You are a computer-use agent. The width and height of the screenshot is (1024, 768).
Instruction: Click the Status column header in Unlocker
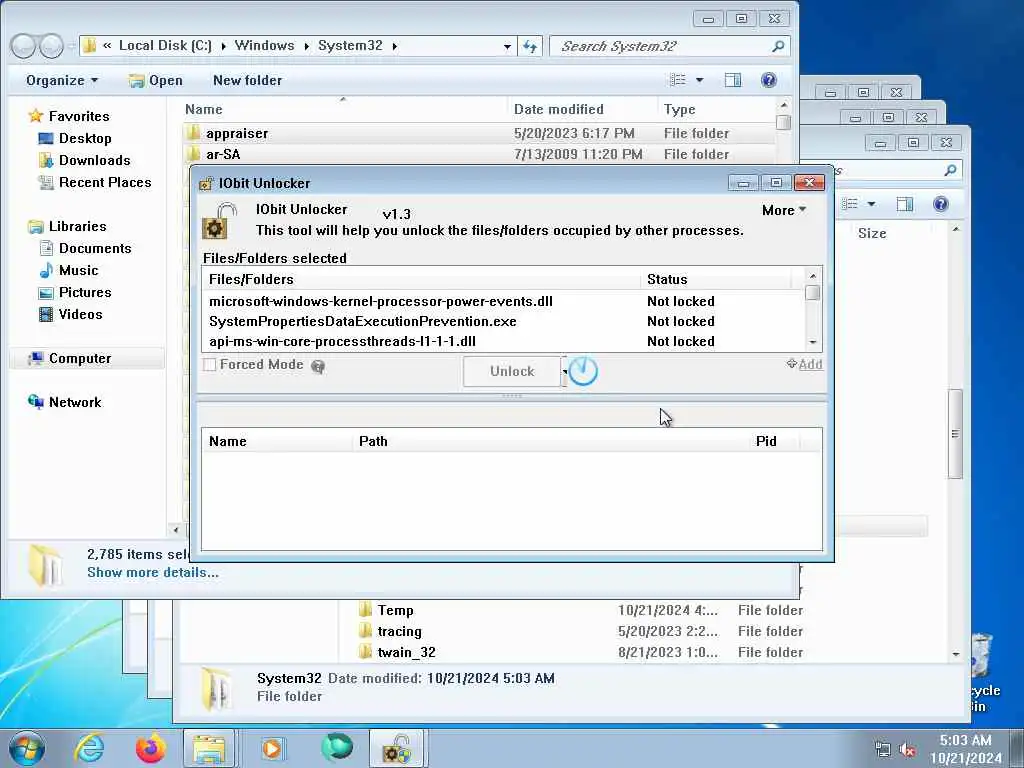click(x=716, y=280)
